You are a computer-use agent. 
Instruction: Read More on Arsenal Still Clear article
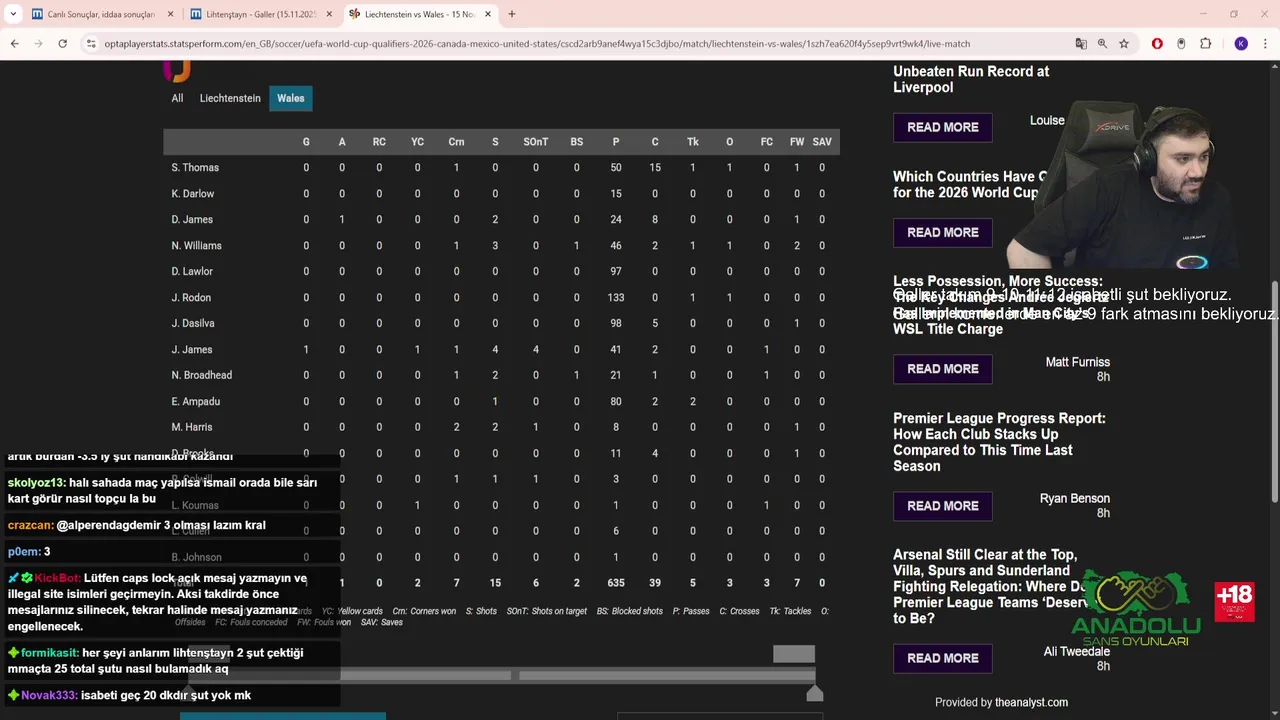(943, 658)
